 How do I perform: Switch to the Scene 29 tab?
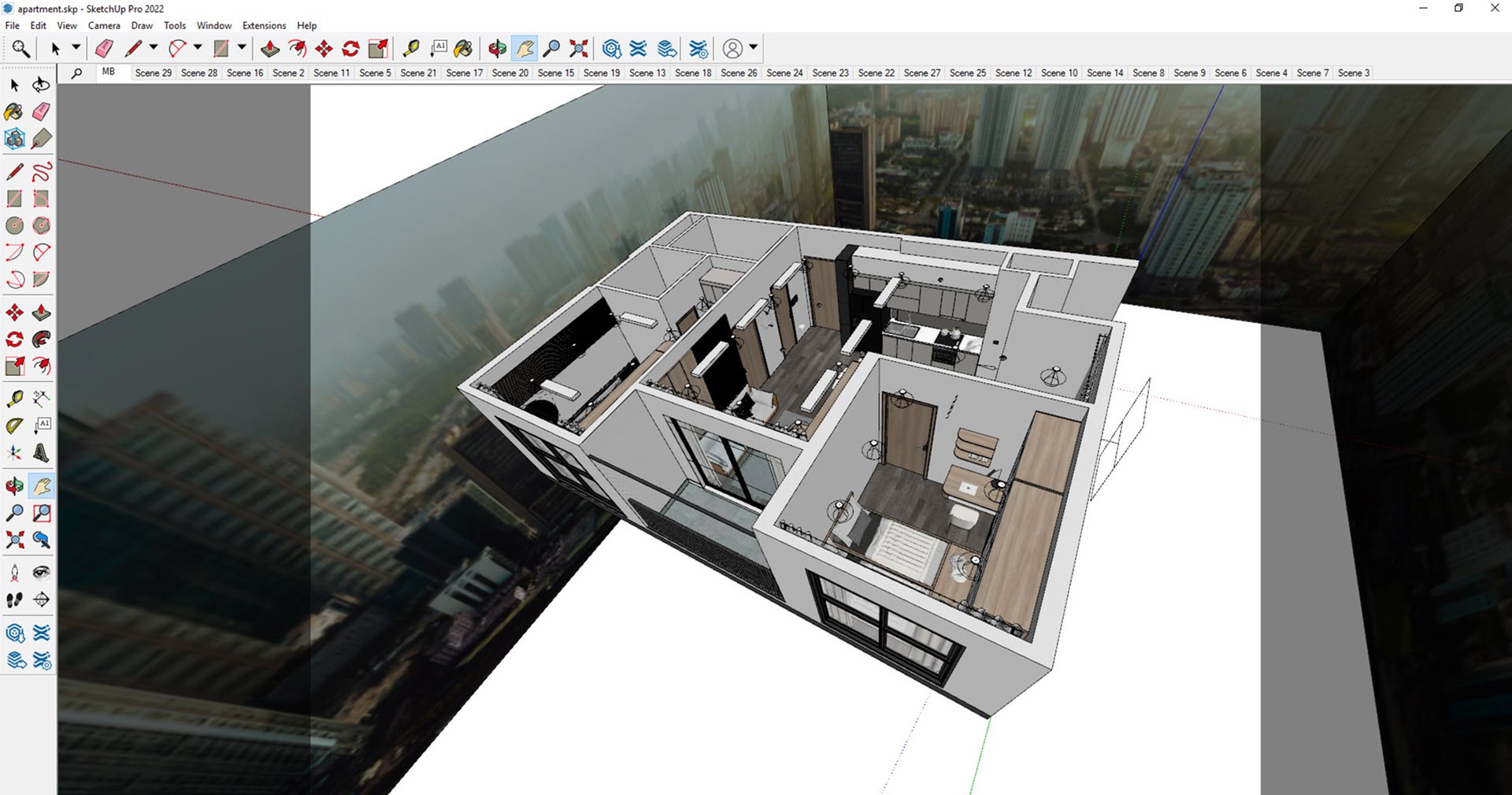154,72
